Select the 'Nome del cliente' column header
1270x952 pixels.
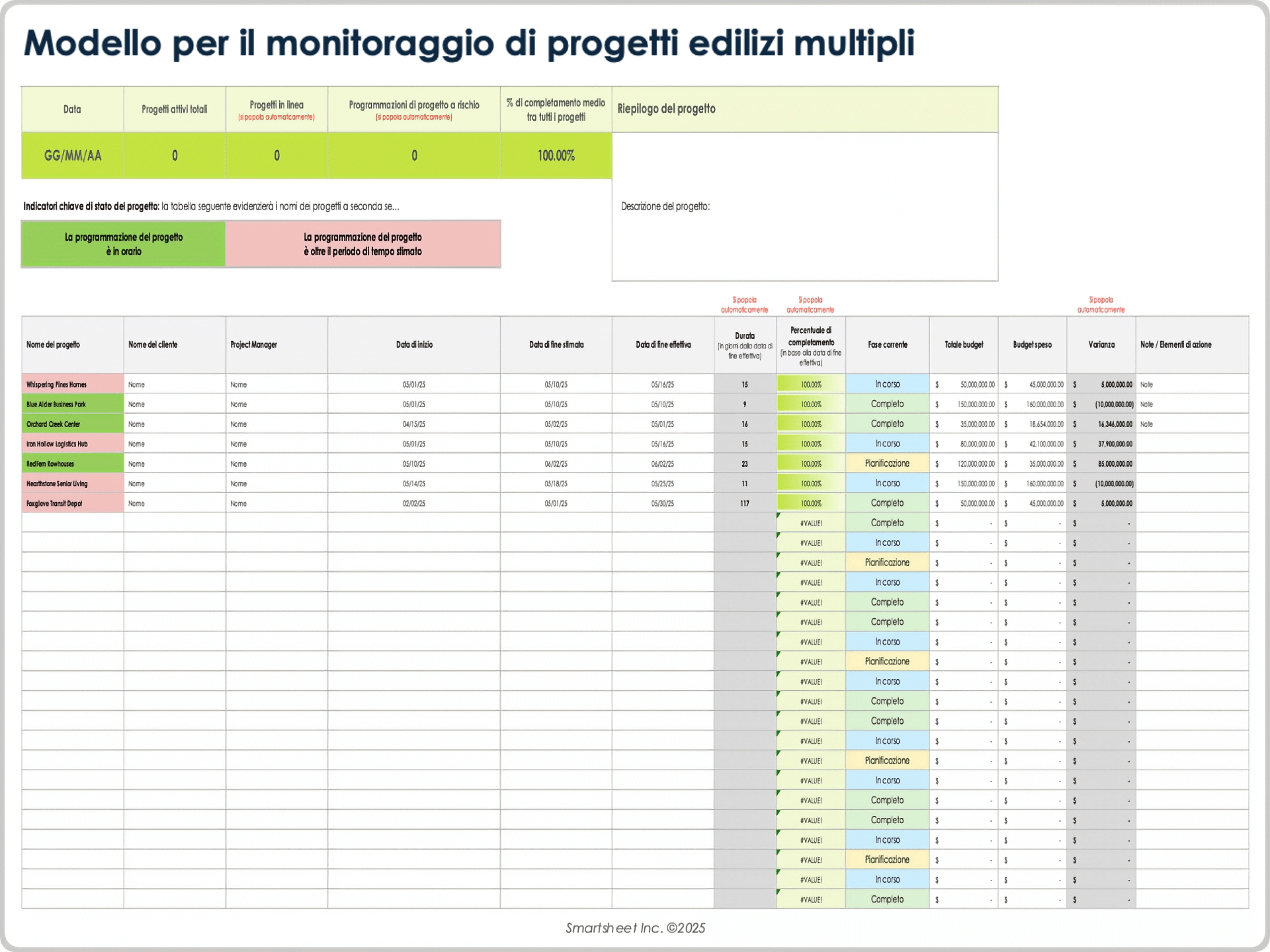pos(175,344)
